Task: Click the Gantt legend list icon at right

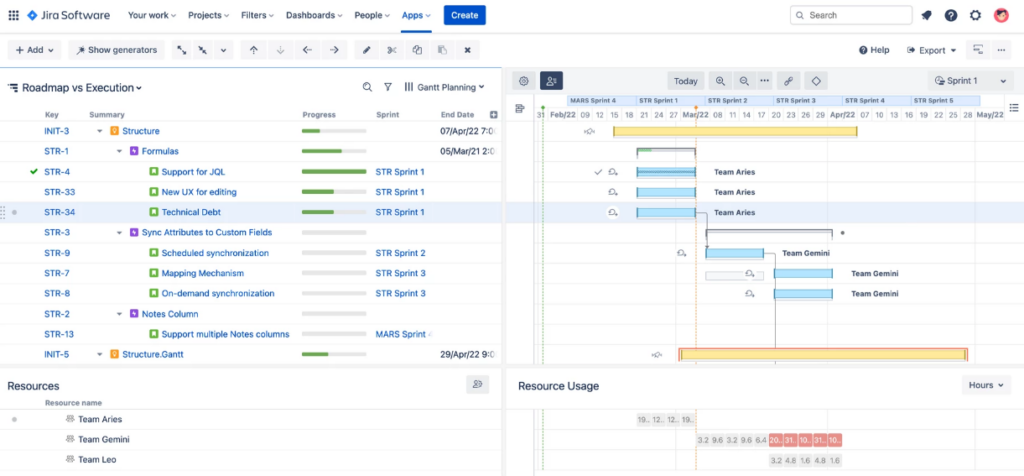Action: (1014, 108)
